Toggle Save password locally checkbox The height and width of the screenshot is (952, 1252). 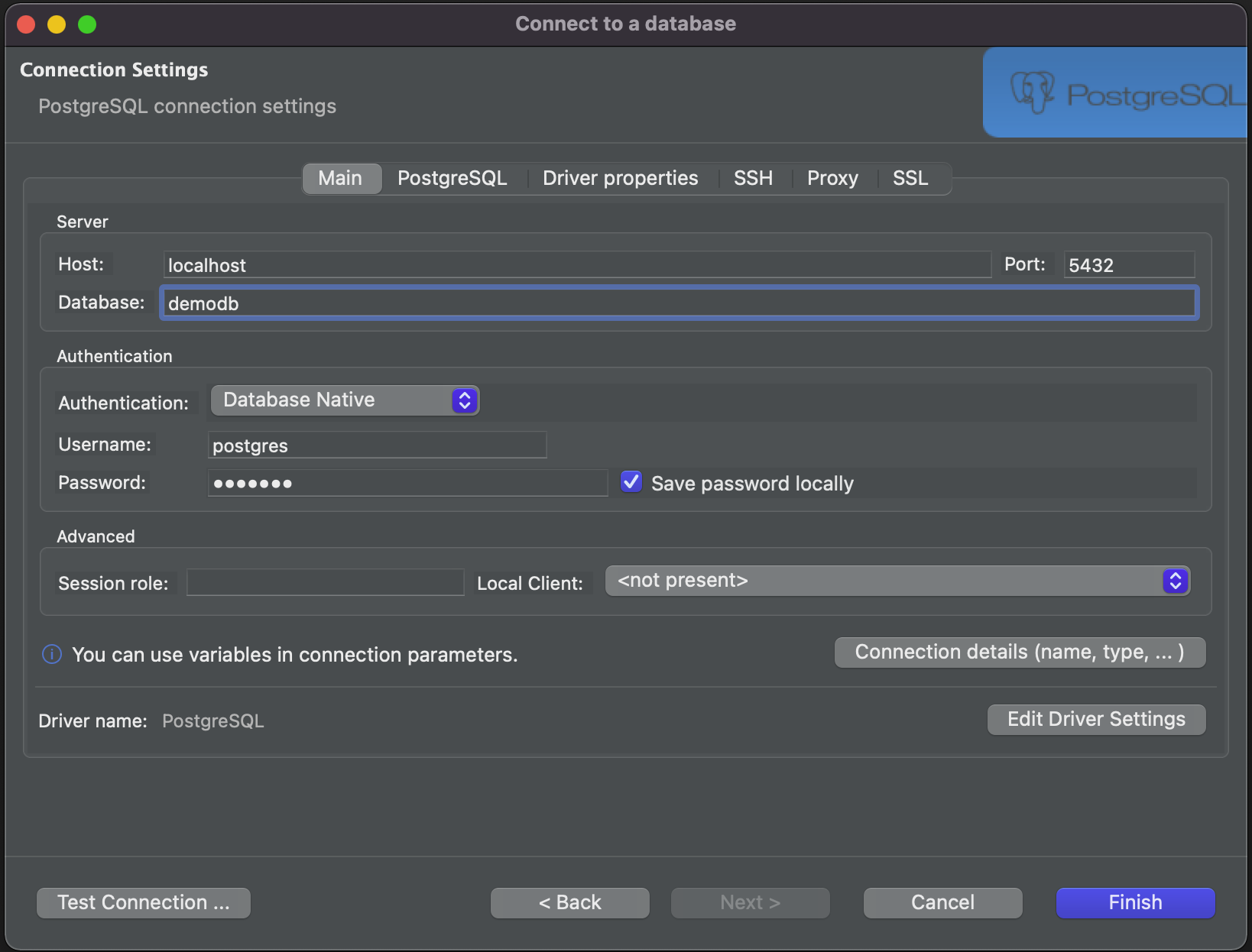(x=631, y=482)
